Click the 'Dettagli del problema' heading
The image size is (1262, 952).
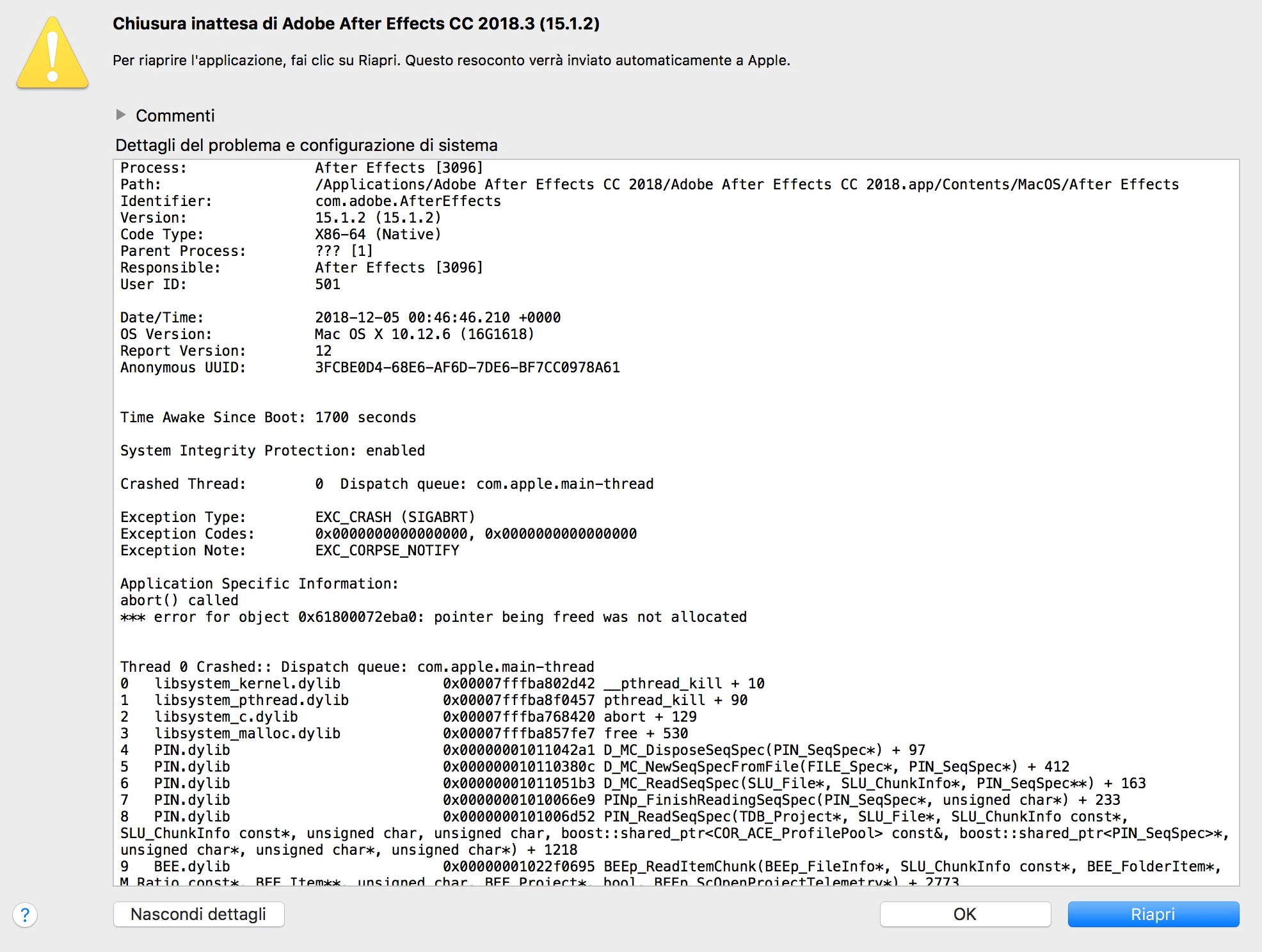(x=306, y=145)
